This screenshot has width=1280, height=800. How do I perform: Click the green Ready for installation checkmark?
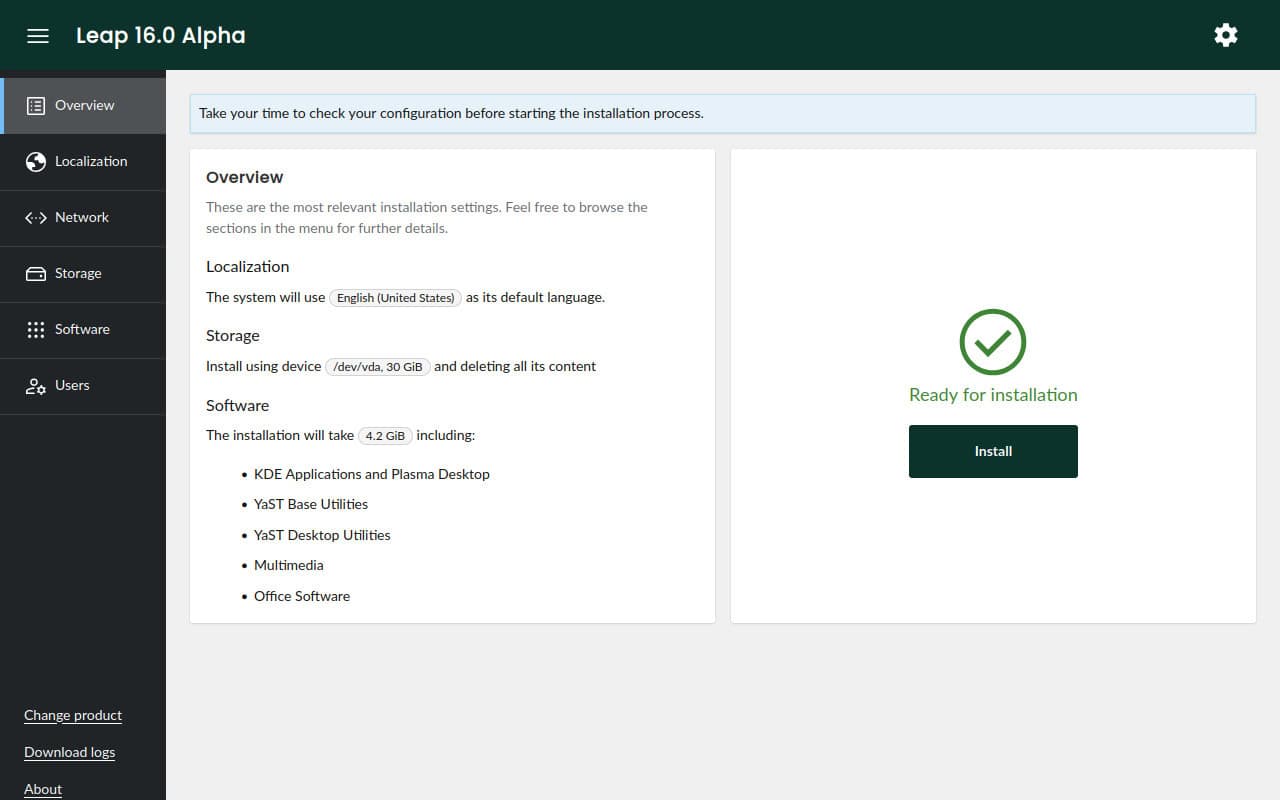992,340
